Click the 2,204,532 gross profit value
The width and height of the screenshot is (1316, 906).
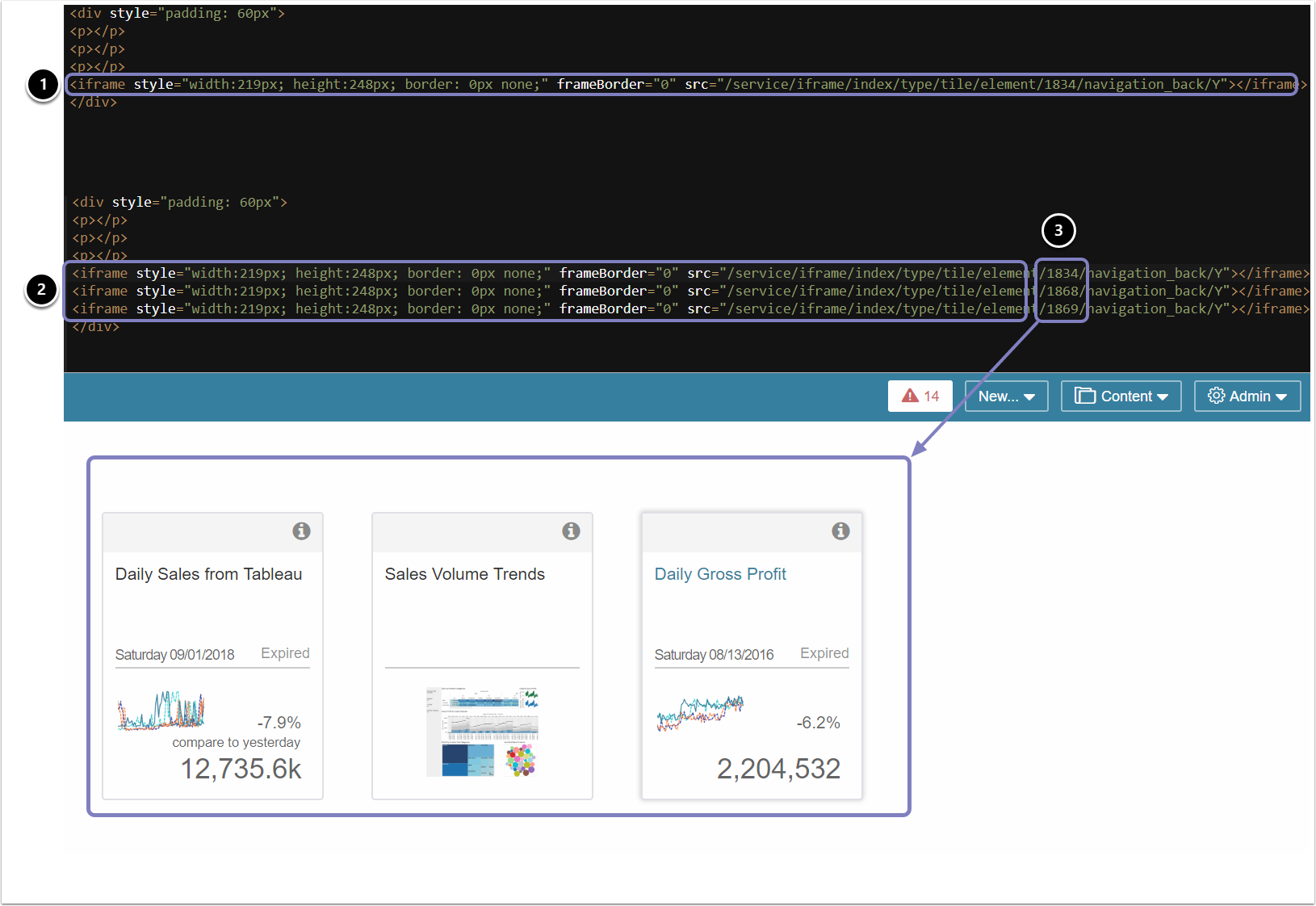[x=778, y=769]
